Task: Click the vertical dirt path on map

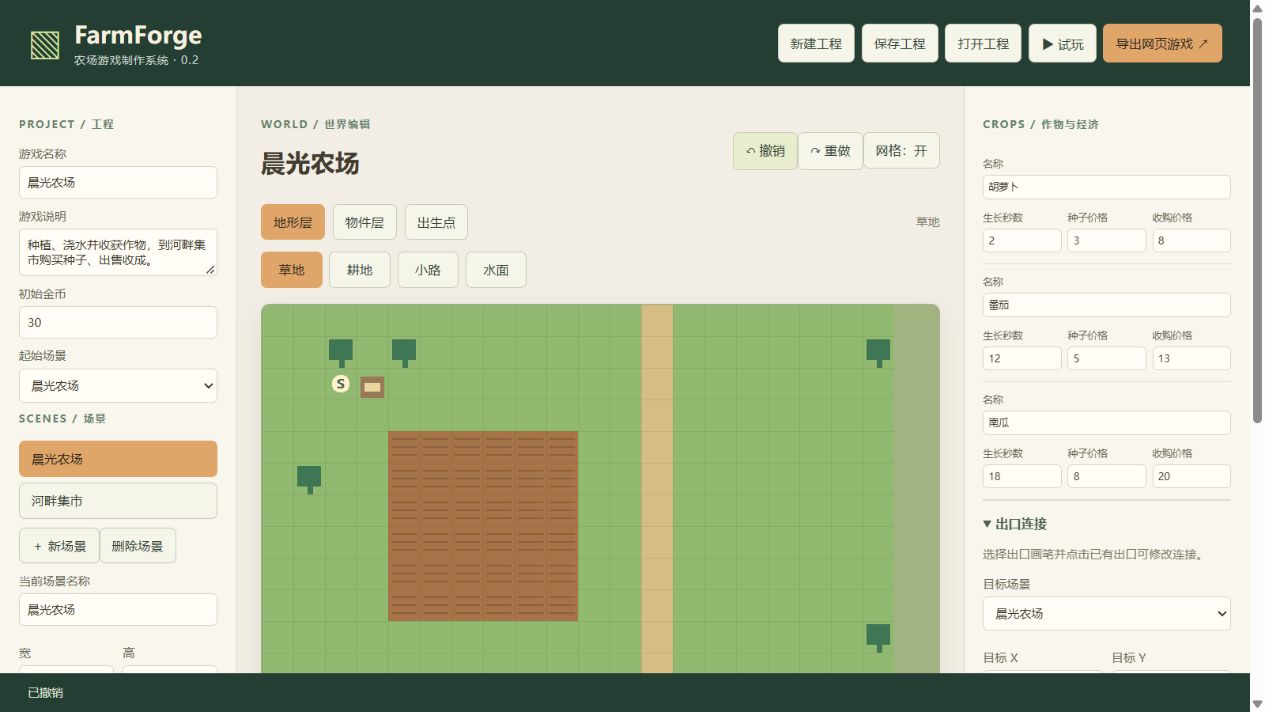Action: 657,488
